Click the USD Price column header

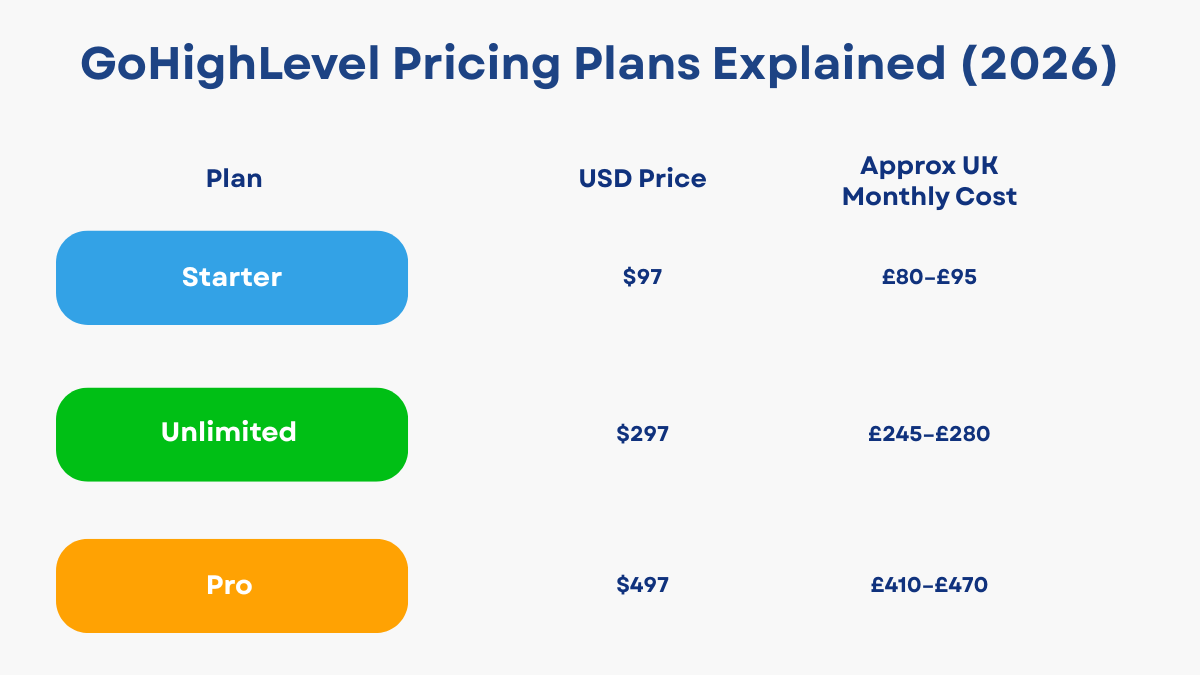(x=642, y=179)
